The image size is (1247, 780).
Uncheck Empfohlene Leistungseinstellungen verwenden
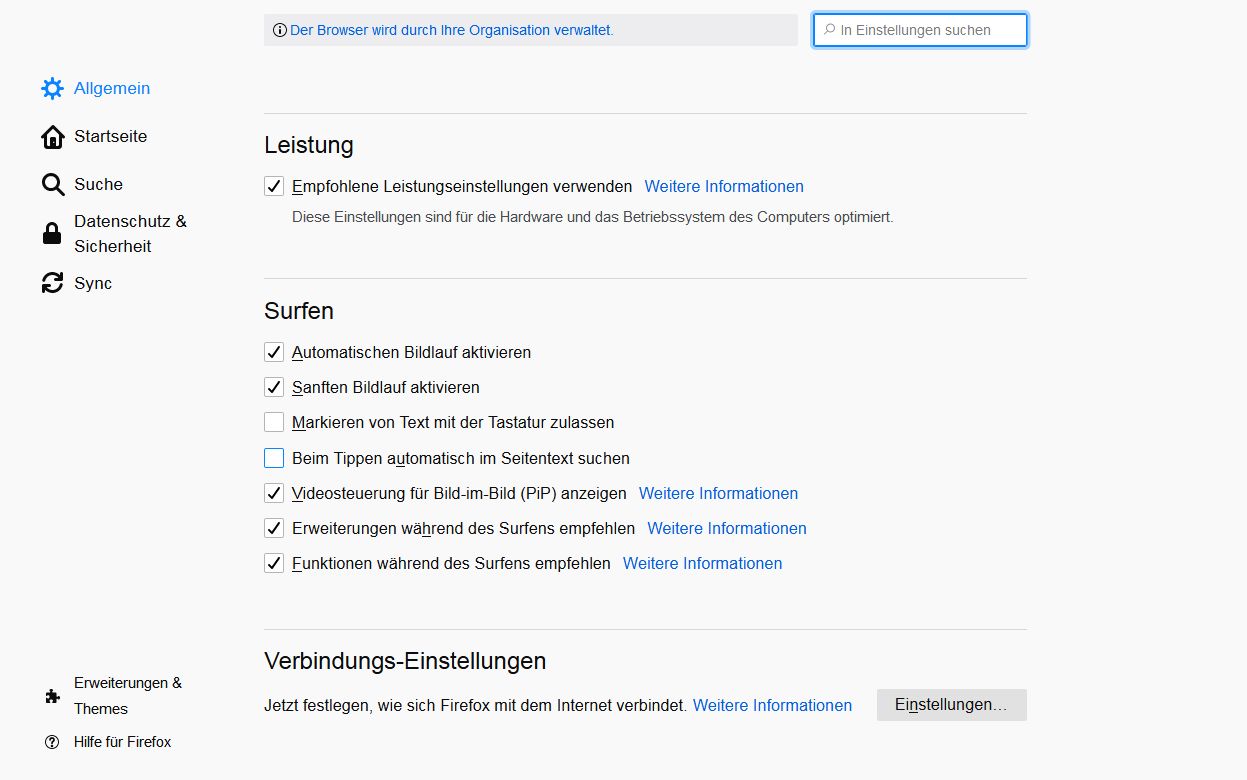pyautogui.click(x=274, y=187)
